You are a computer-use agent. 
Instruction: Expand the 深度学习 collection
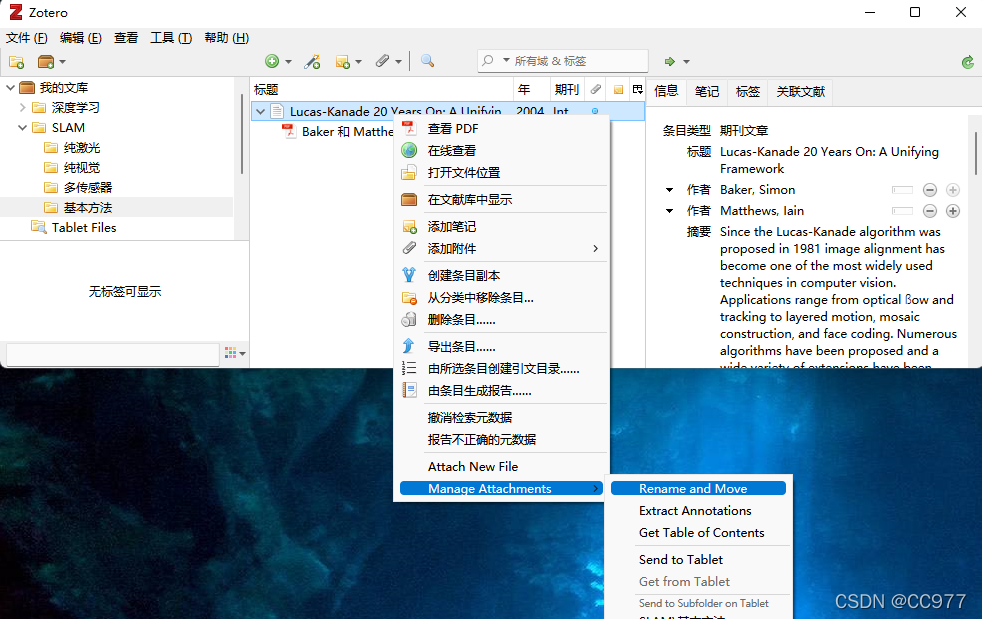click(23, 108)
